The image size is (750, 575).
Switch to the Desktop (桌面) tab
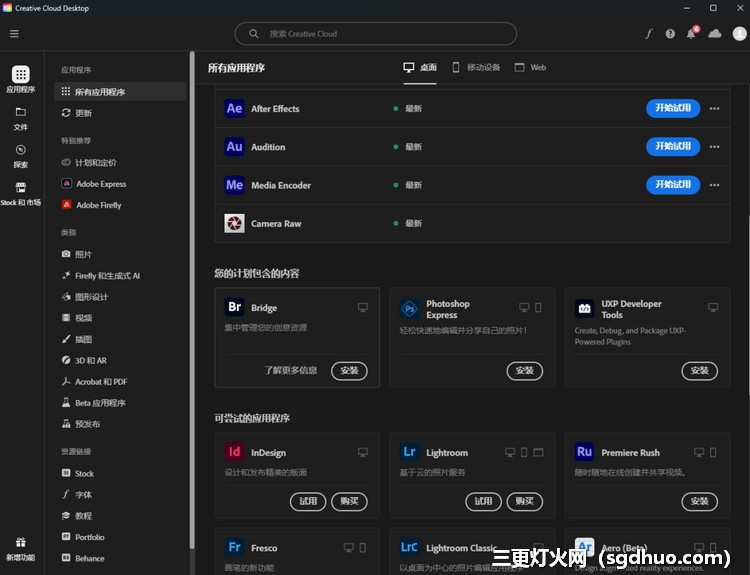click(x=420, y=67)
